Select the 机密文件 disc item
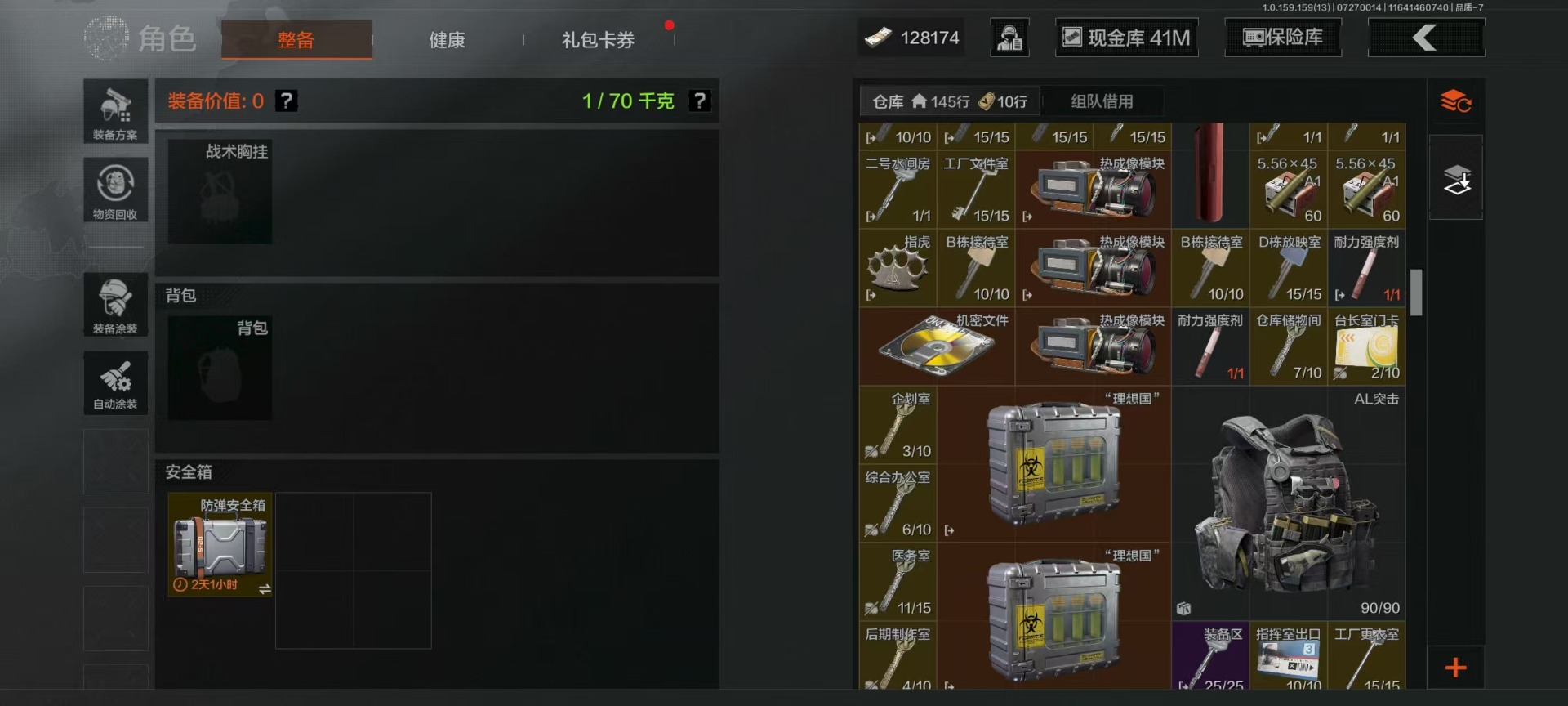1568x706 pixels. coord(937,346)
